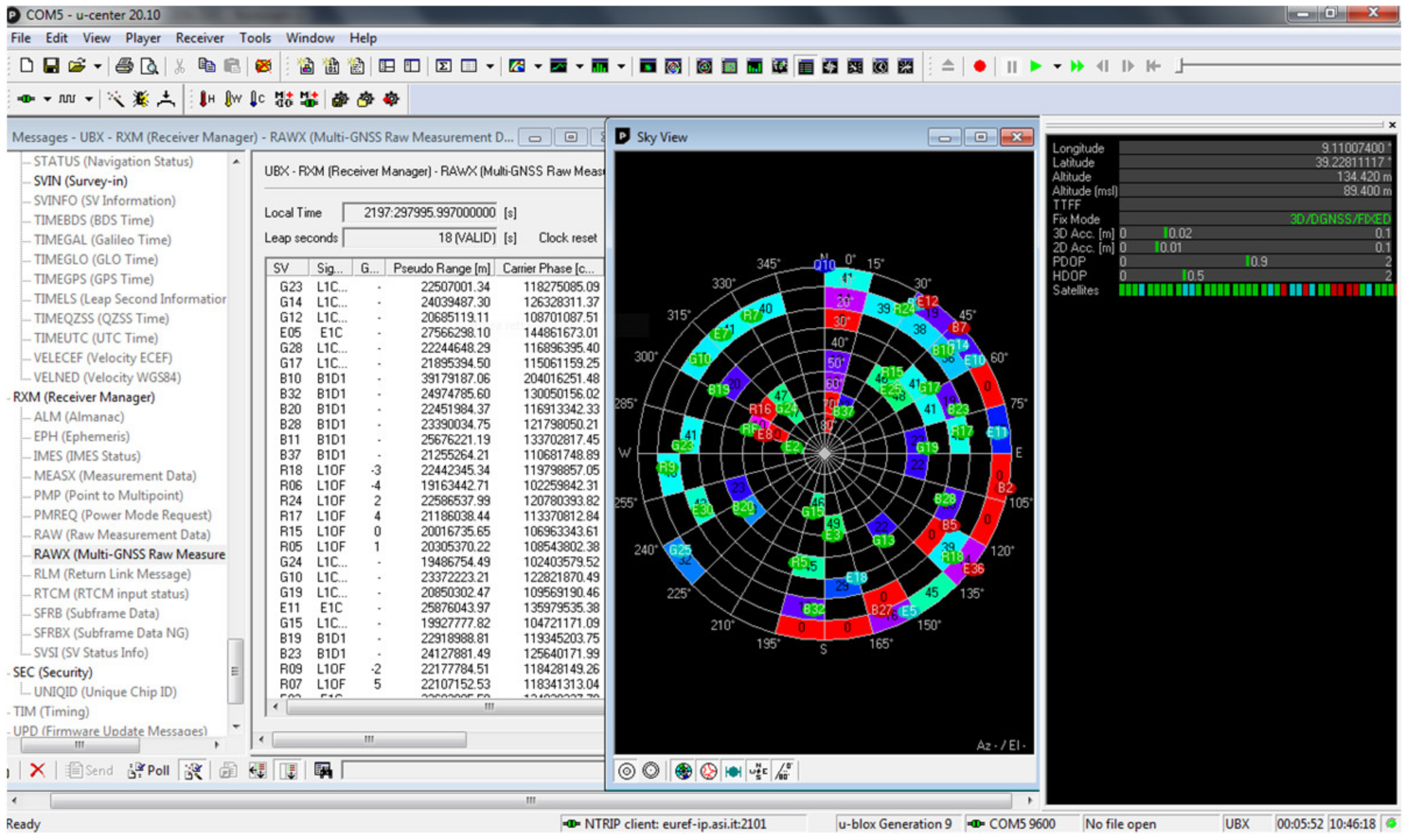Click the Poll button

149,770
